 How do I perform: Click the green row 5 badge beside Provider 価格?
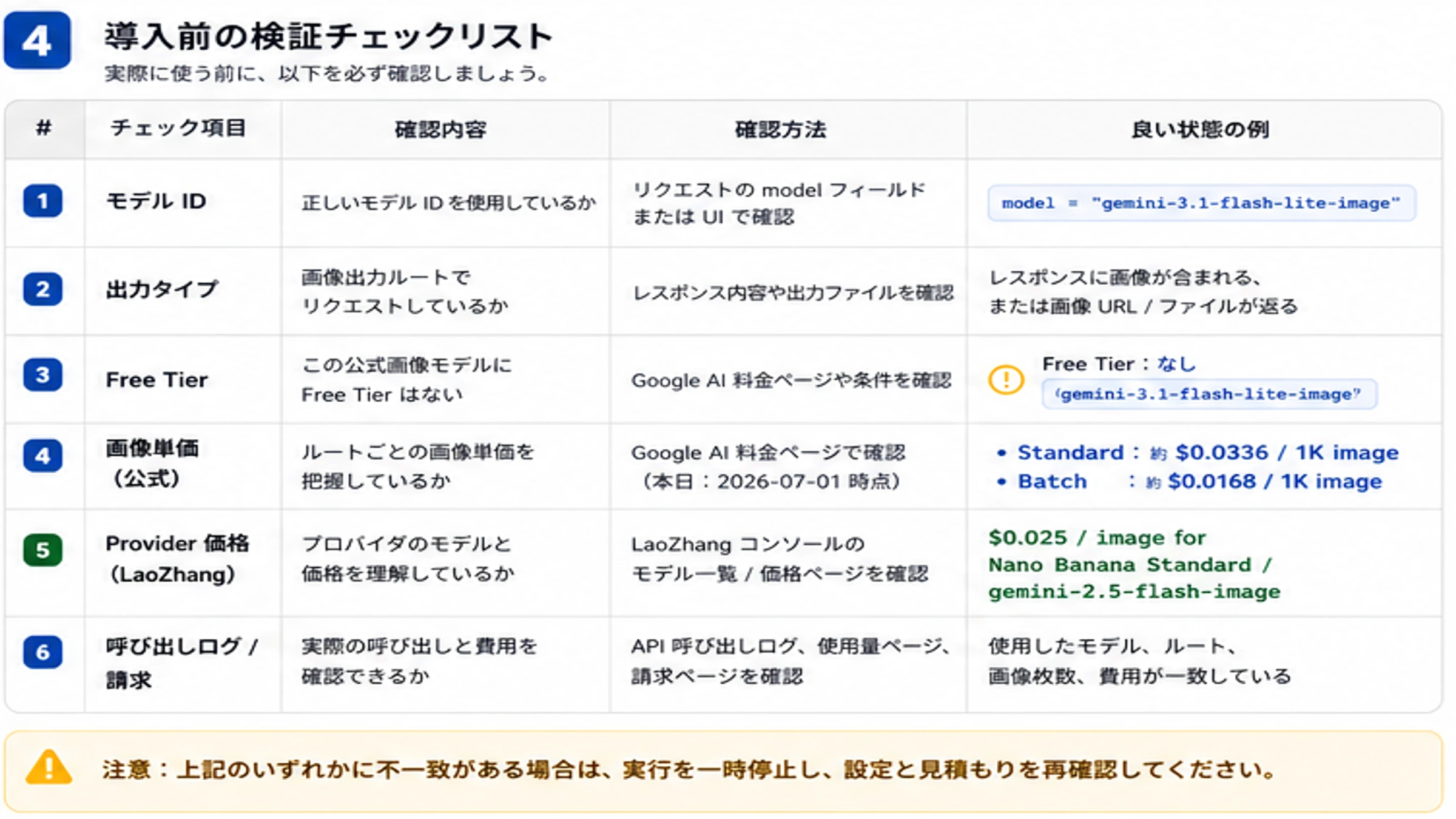(x=42, y=550)
